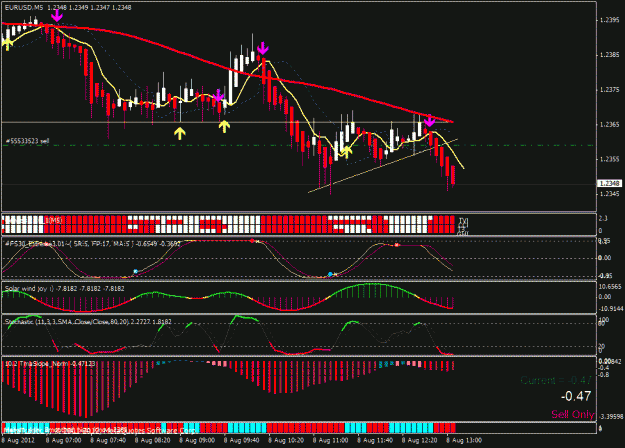Select the yellow buy arrow below 09:20 candles
The image size is (625, 448).
(x=224, y=127)
